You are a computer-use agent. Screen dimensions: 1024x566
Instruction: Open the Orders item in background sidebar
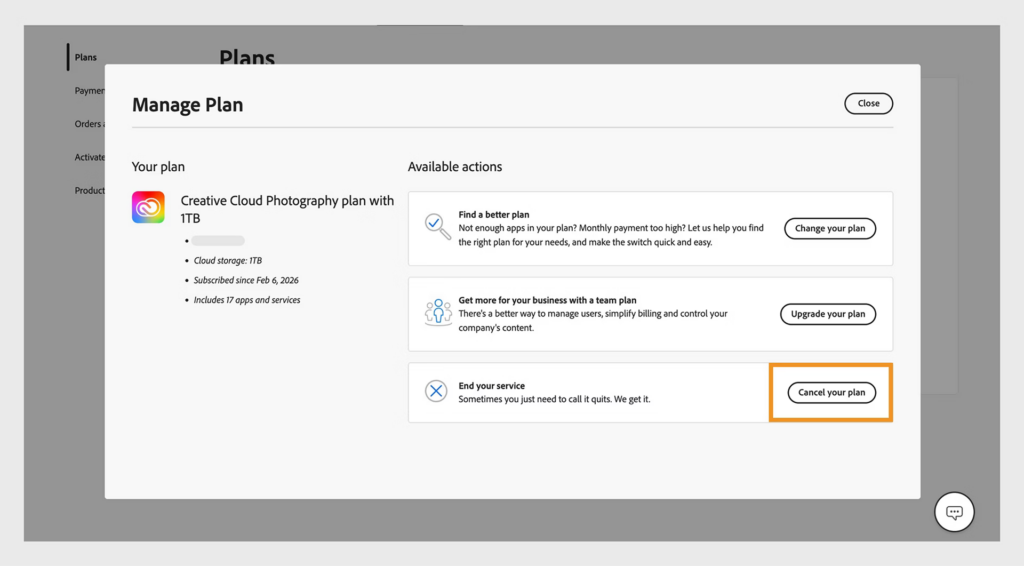[x=89, y=124]
